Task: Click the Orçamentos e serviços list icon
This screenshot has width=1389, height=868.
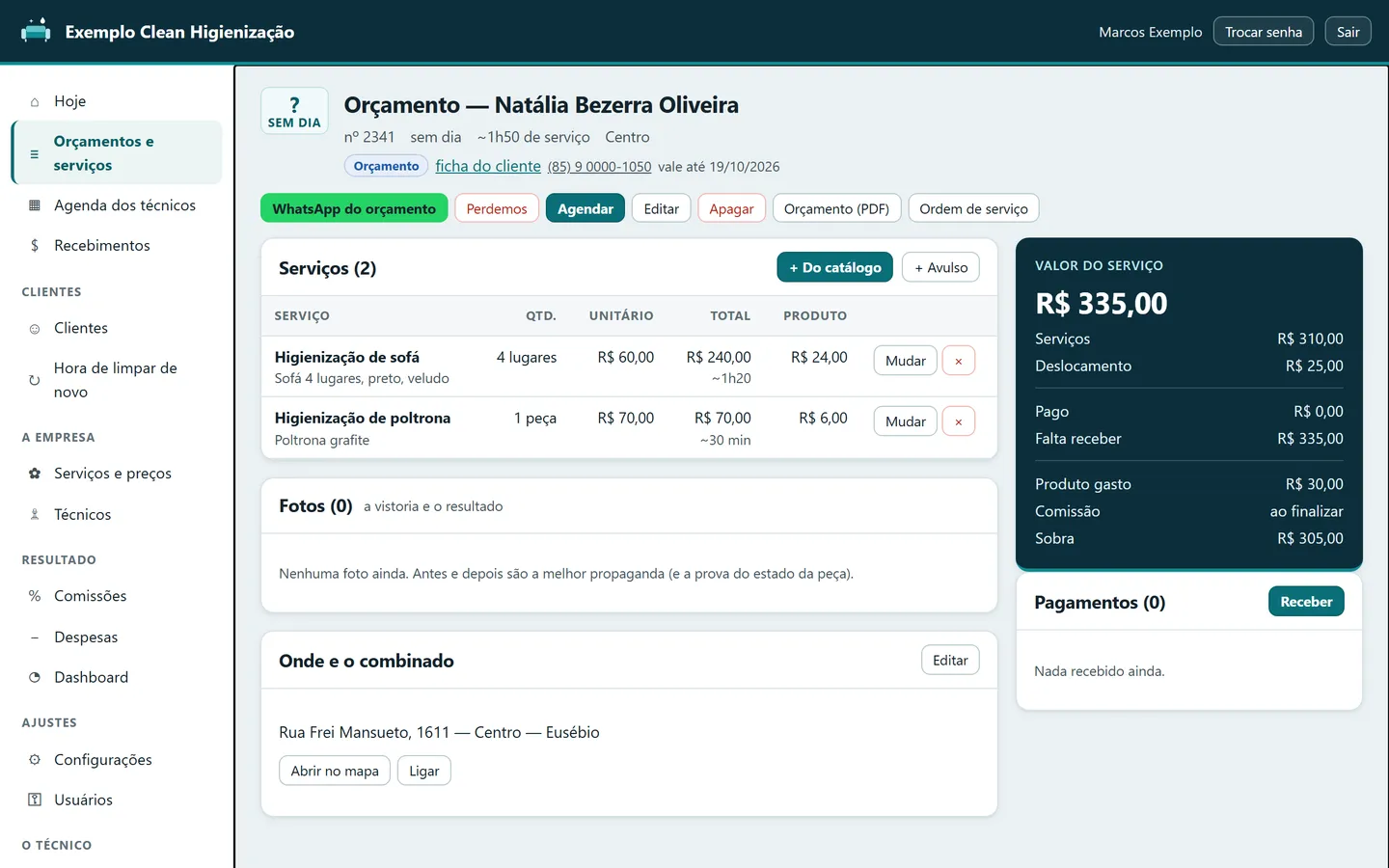Action: tap(35, 153)
